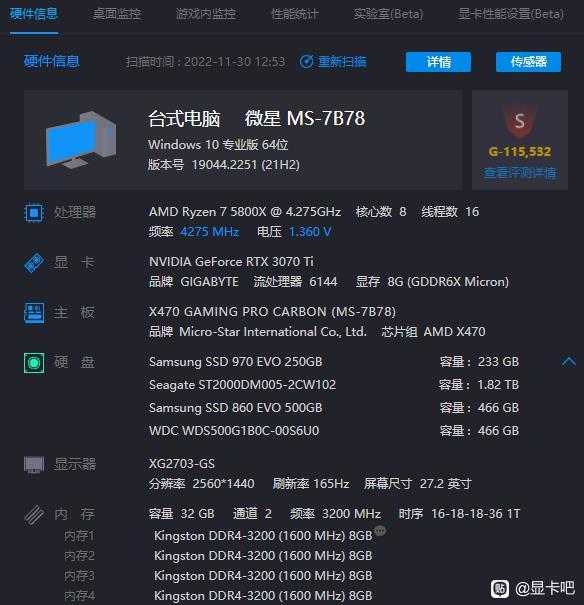Click Micro-Star International Co., Ltd. brand text
Screen dimensions: 584x605
coord(273,332)
